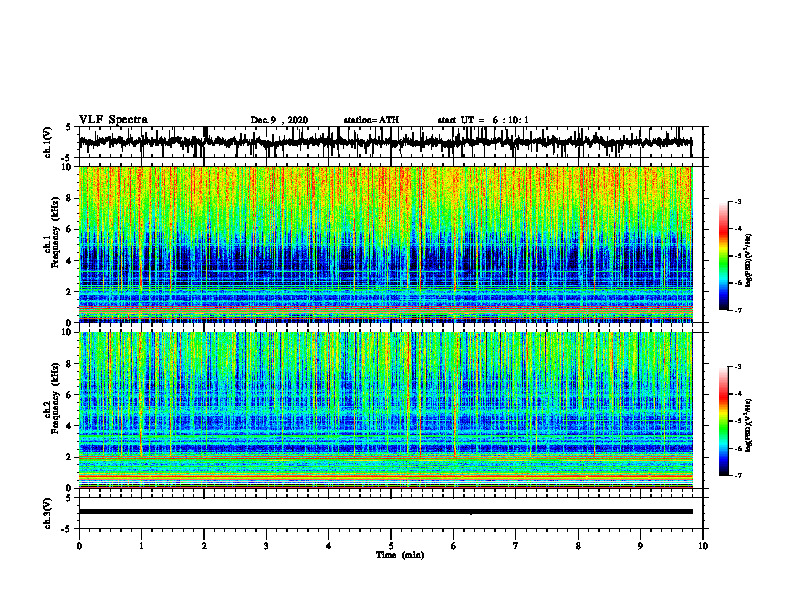Image resolution: width=792 pixels, height=612 pixels.
Task: Click the 2 kHz tick on ch.2 frequency axis
Action: pos(70,457)
